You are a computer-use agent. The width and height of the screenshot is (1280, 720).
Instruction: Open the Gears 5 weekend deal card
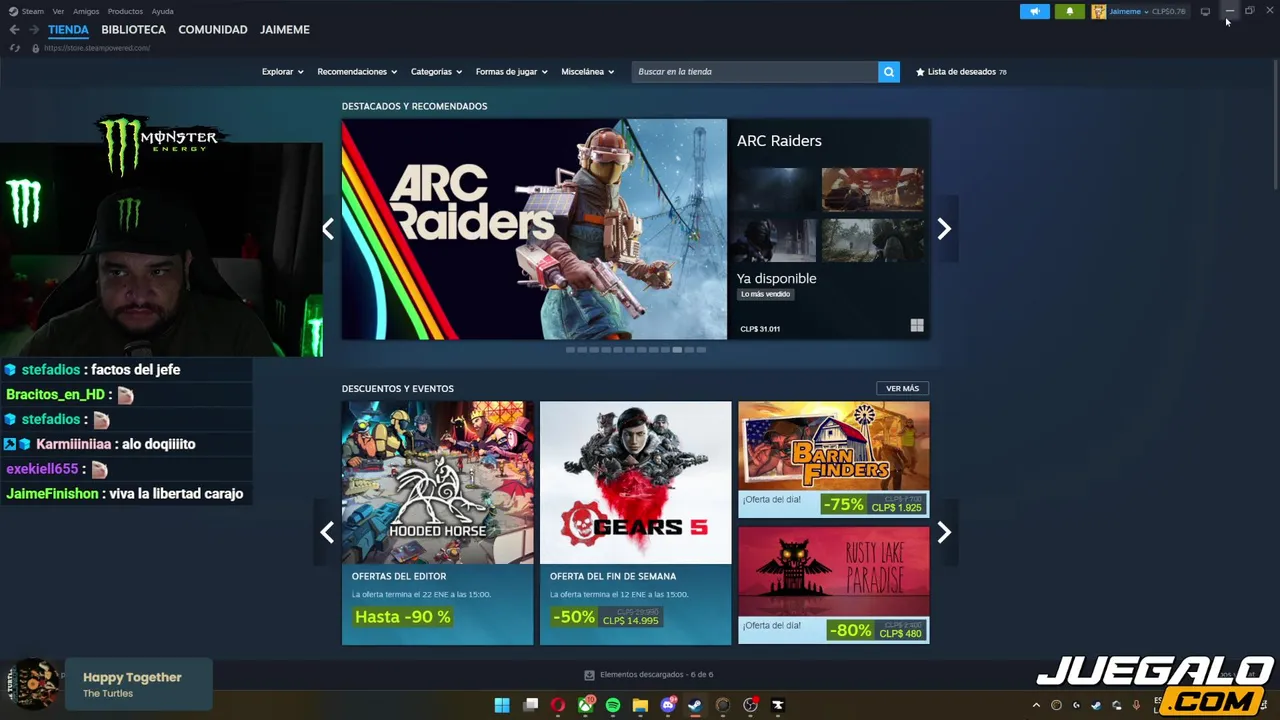pyautogui.click(x=636, y=523)
